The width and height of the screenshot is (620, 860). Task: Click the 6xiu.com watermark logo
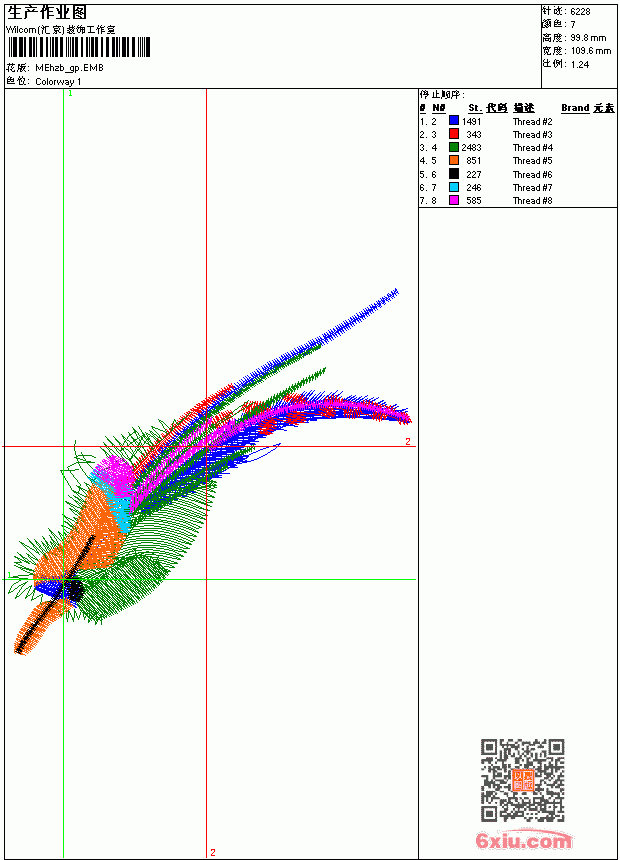[523, 840]
